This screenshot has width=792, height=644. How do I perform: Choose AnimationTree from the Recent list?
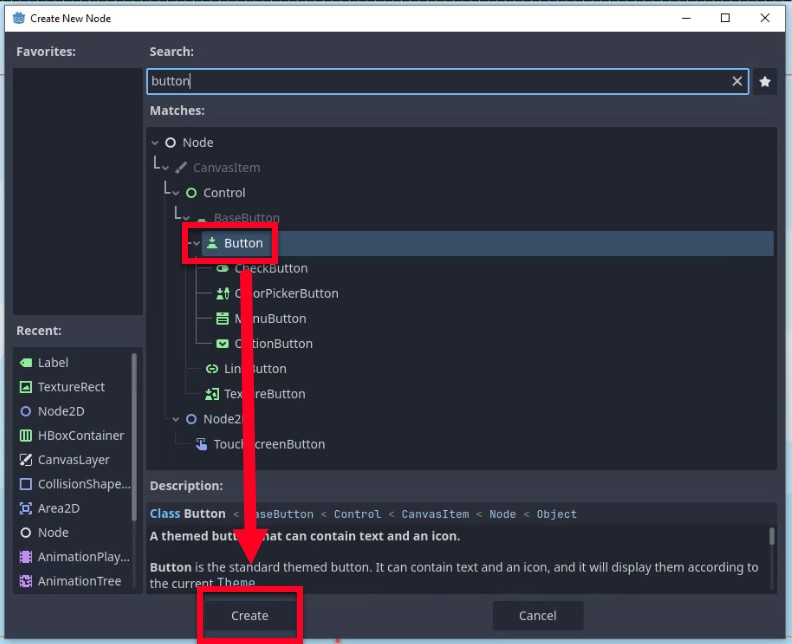click(79, 581)
